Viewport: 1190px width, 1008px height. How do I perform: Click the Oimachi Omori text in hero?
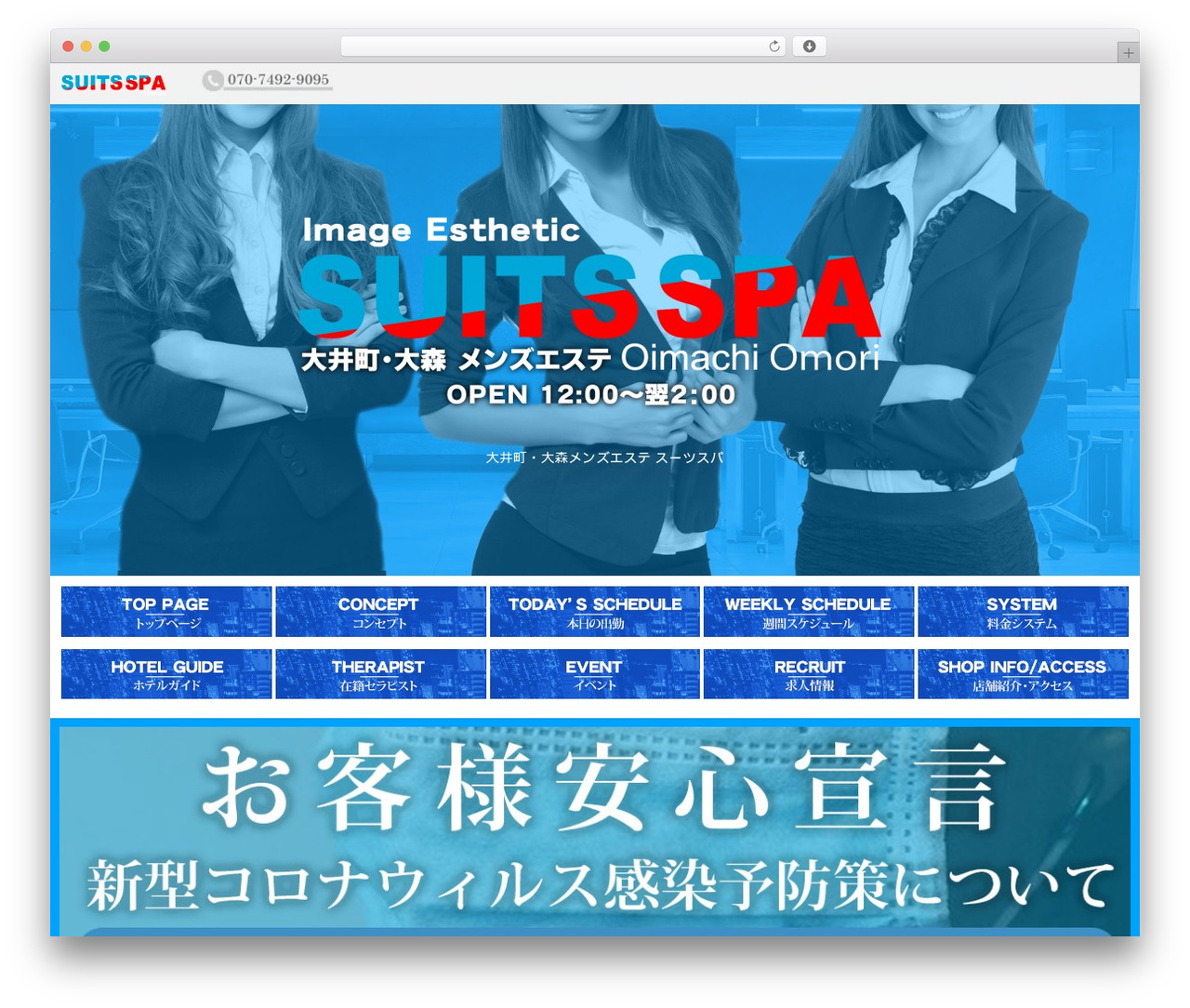(749, 357)
